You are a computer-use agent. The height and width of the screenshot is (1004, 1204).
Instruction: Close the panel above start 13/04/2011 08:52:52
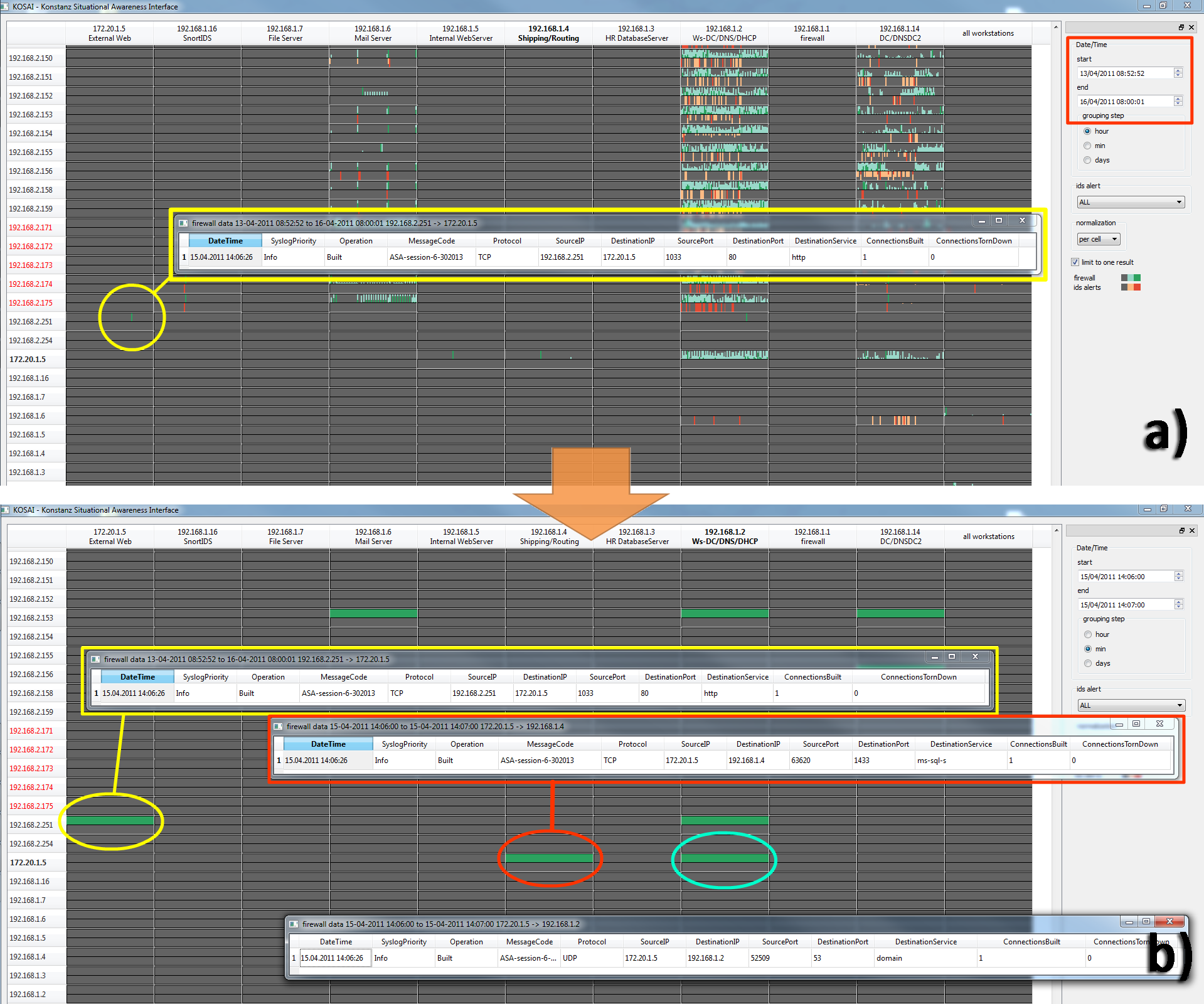[x=1191, y=27]
